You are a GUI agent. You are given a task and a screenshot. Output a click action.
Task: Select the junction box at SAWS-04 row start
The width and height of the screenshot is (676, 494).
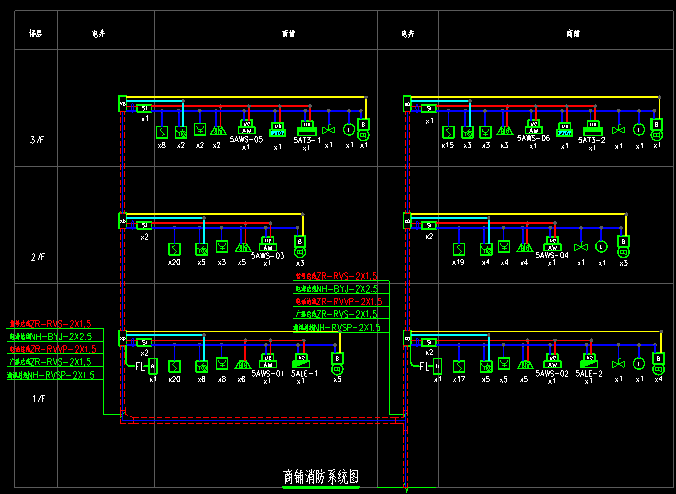407,221
